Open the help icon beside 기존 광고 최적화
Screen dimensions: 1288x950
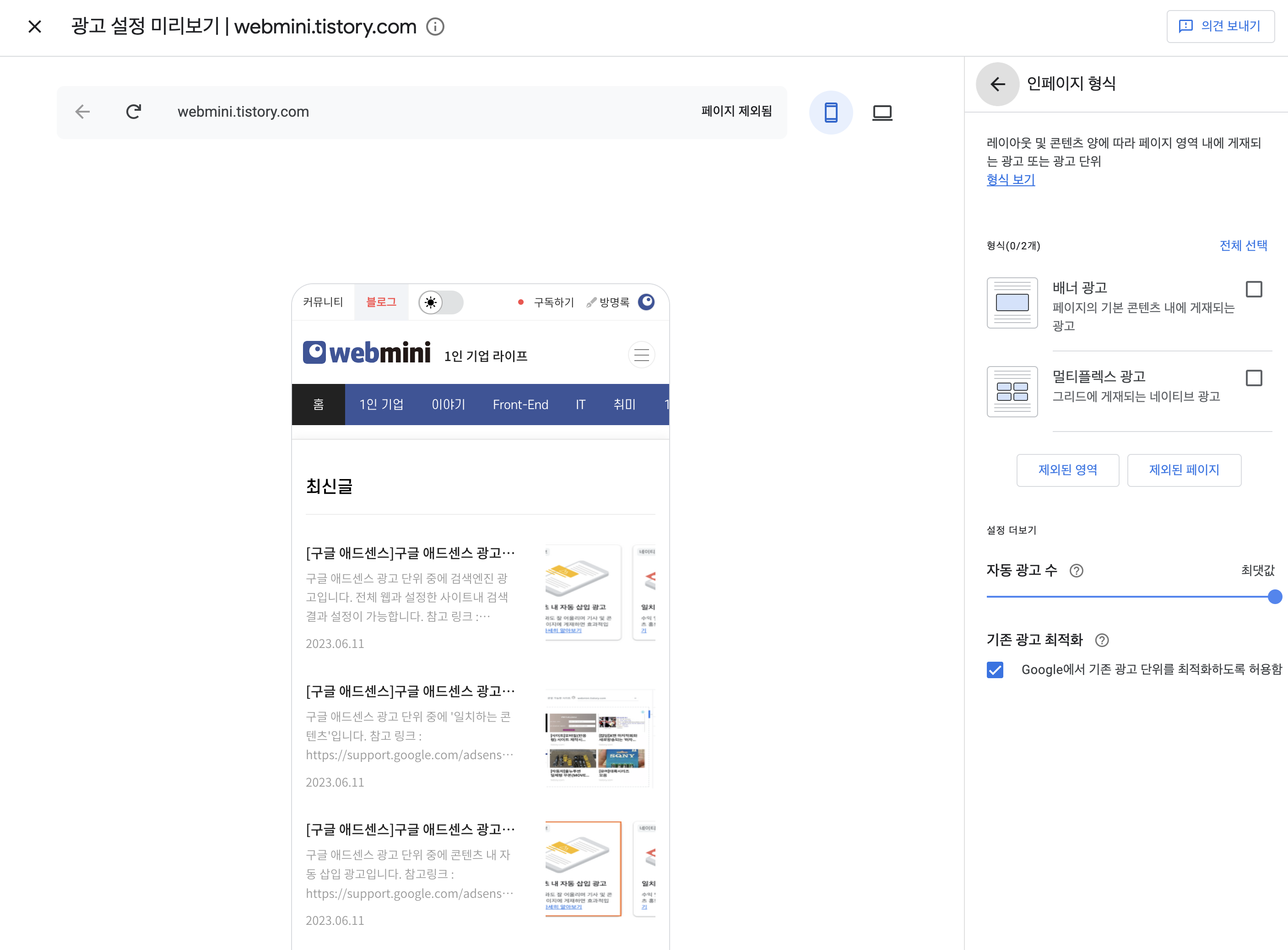(1102, 640)
